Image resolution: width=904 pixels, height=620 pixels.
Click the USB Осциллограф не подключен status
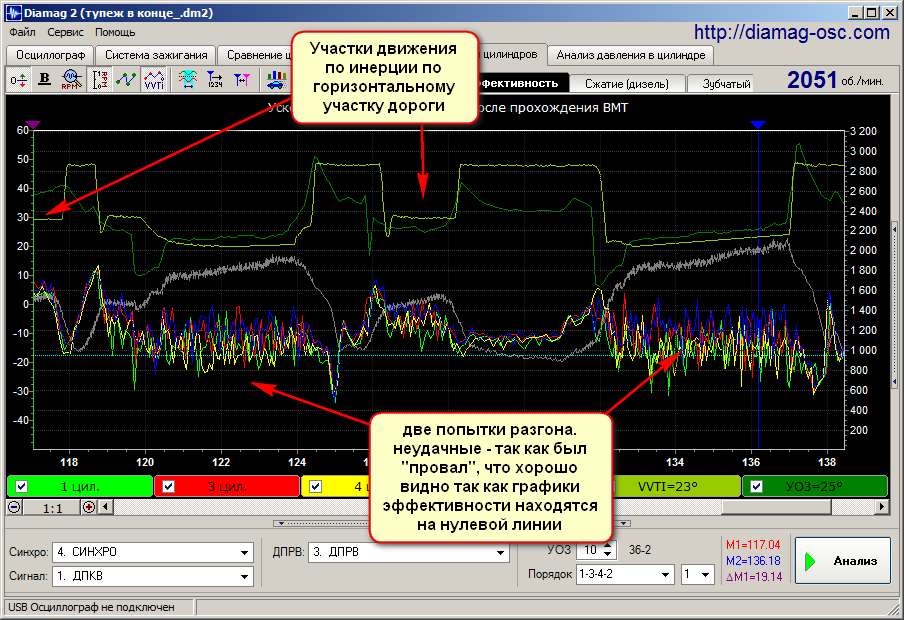click(91, 607)
